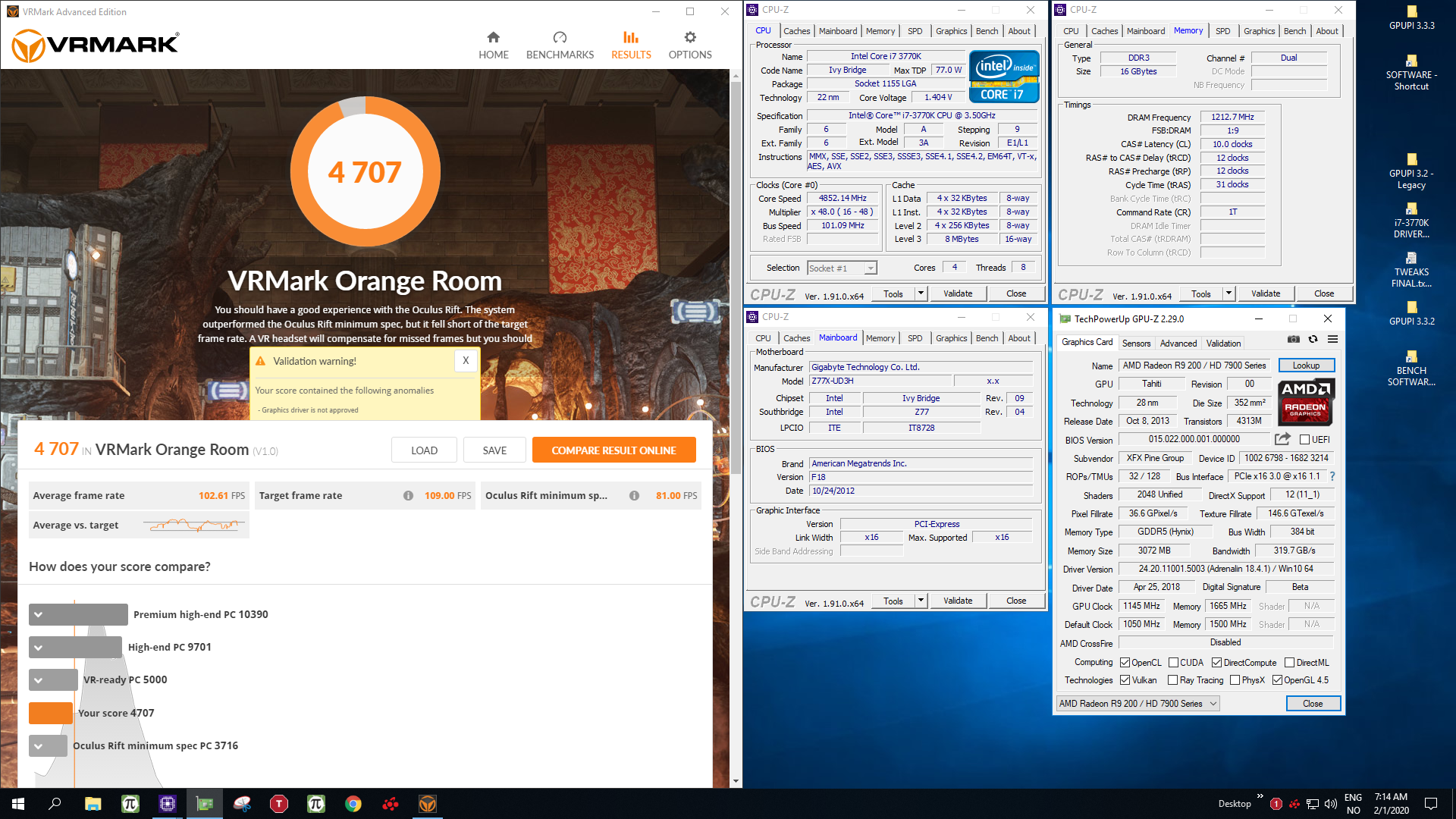
Task: Select i7-3770K DRIVER desktop folder
Action: 1411,221
